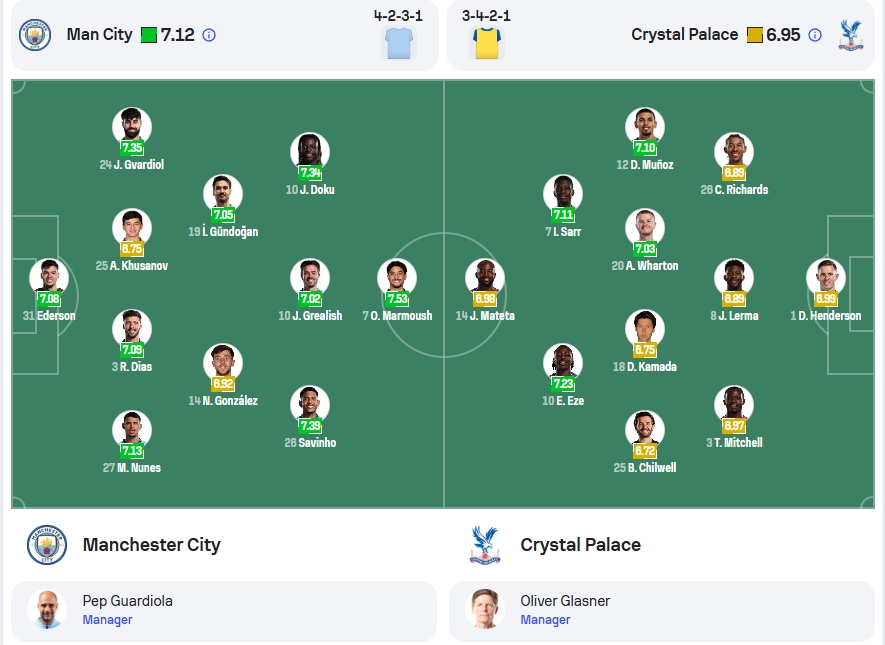Viewport: 885px width, 645px height.
Task: Click J. Mateta's 6.98 rating badge
Action: coord(485,299)
